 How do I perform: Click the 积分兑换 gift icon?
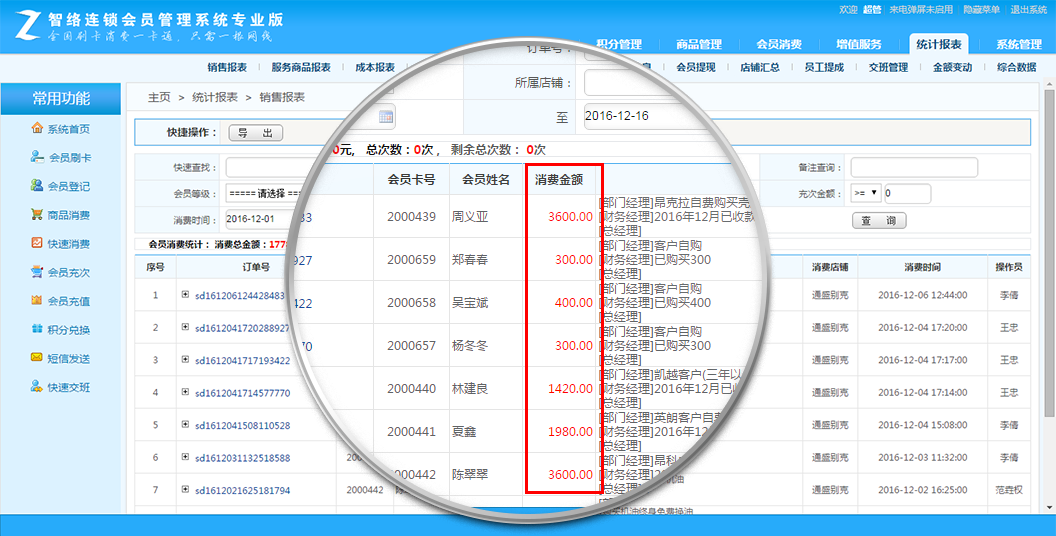point(37,329)
